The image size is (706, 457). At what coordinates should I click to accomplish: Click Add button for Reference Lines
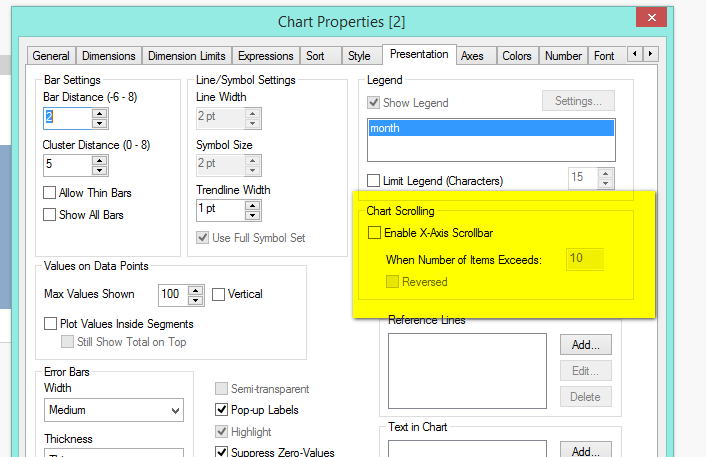tap(585, 345)
